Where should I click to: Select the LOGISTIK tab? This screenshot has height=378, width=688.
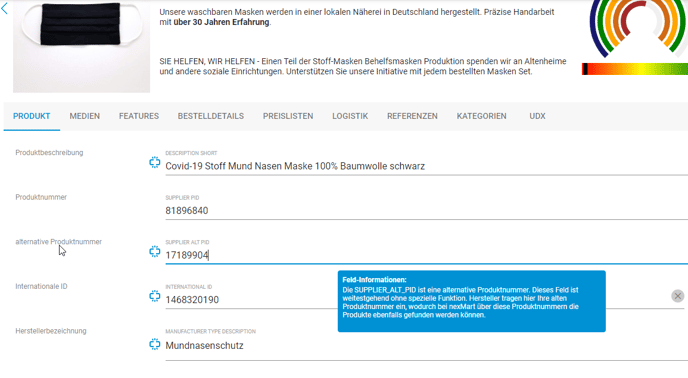tap(350, 116)
